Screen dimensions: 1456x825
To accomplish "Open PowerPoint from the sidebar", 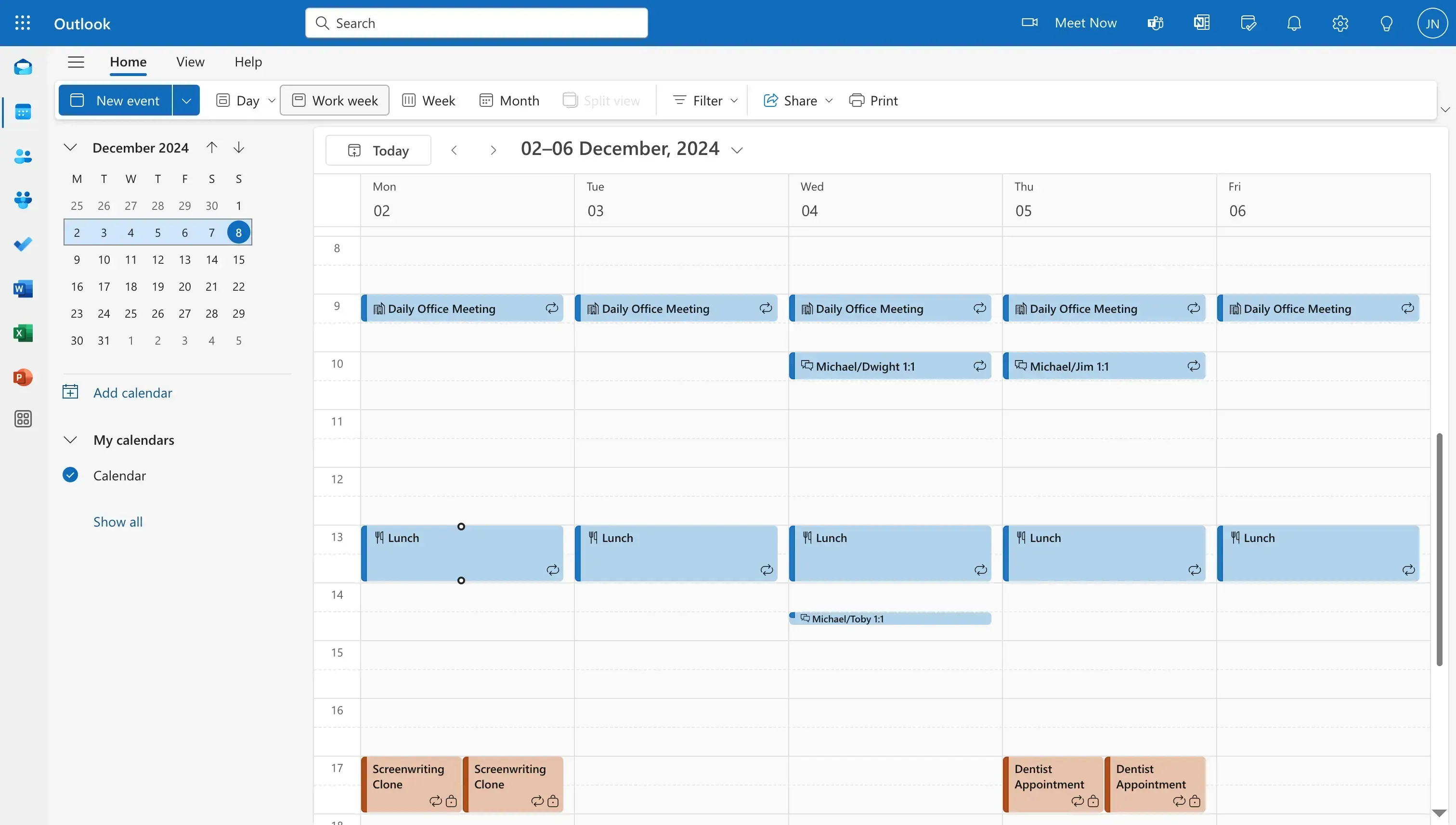I will pos(23,377).
